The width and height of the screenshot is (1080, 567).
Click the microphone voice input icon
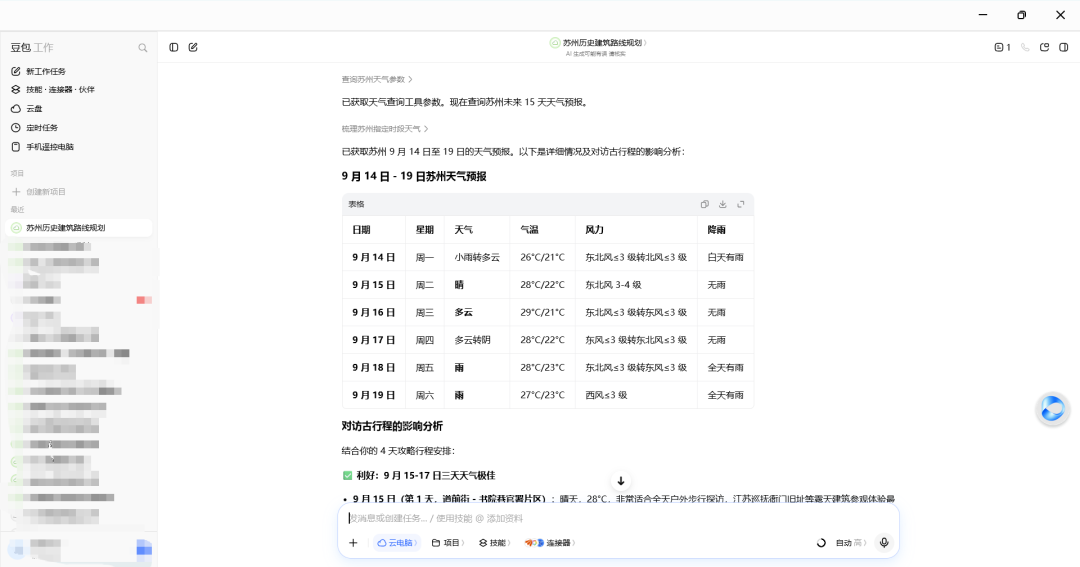pos(884,543)
